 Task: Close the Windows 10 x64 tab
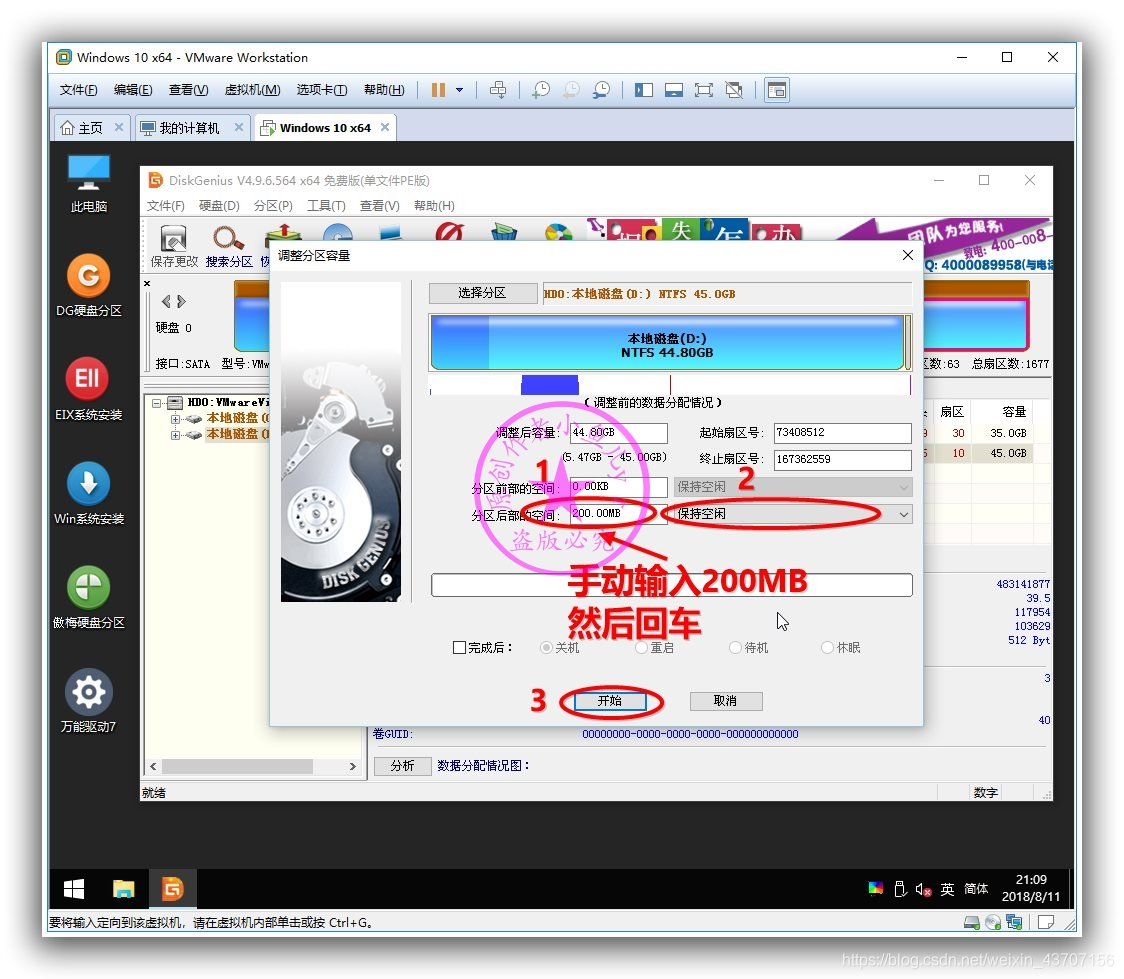[385, 127]
